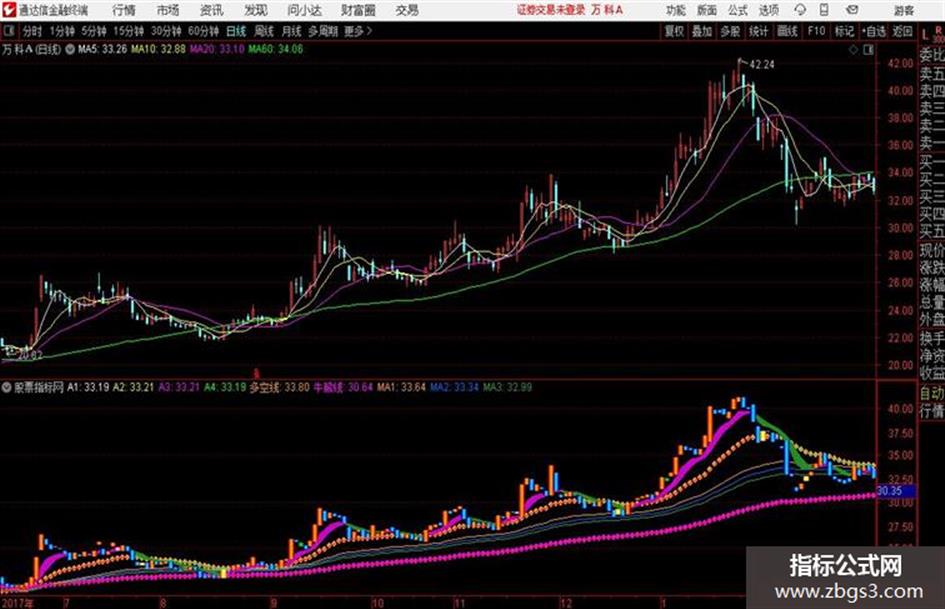This screenshot has width=945, height=609.
Task: Toggle the left side panel icon
Action: pyautogui.click(x=9, y=31)
